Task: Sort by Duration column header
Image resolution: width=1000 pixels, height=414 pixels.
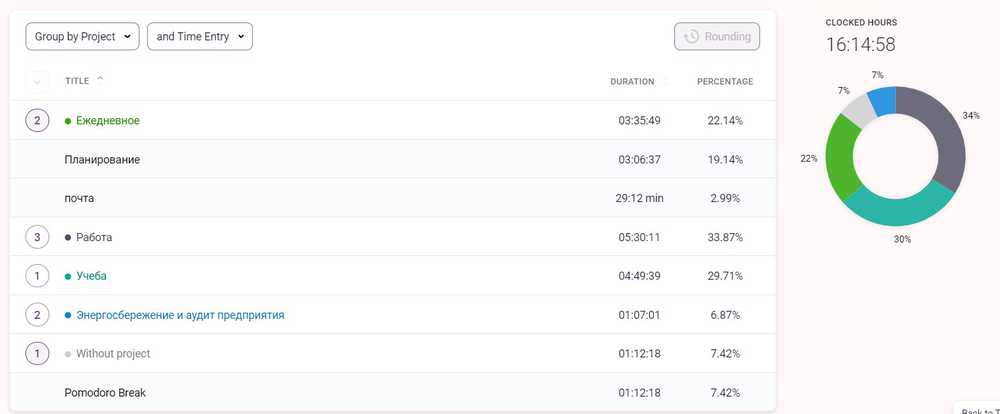Action: 632,82
